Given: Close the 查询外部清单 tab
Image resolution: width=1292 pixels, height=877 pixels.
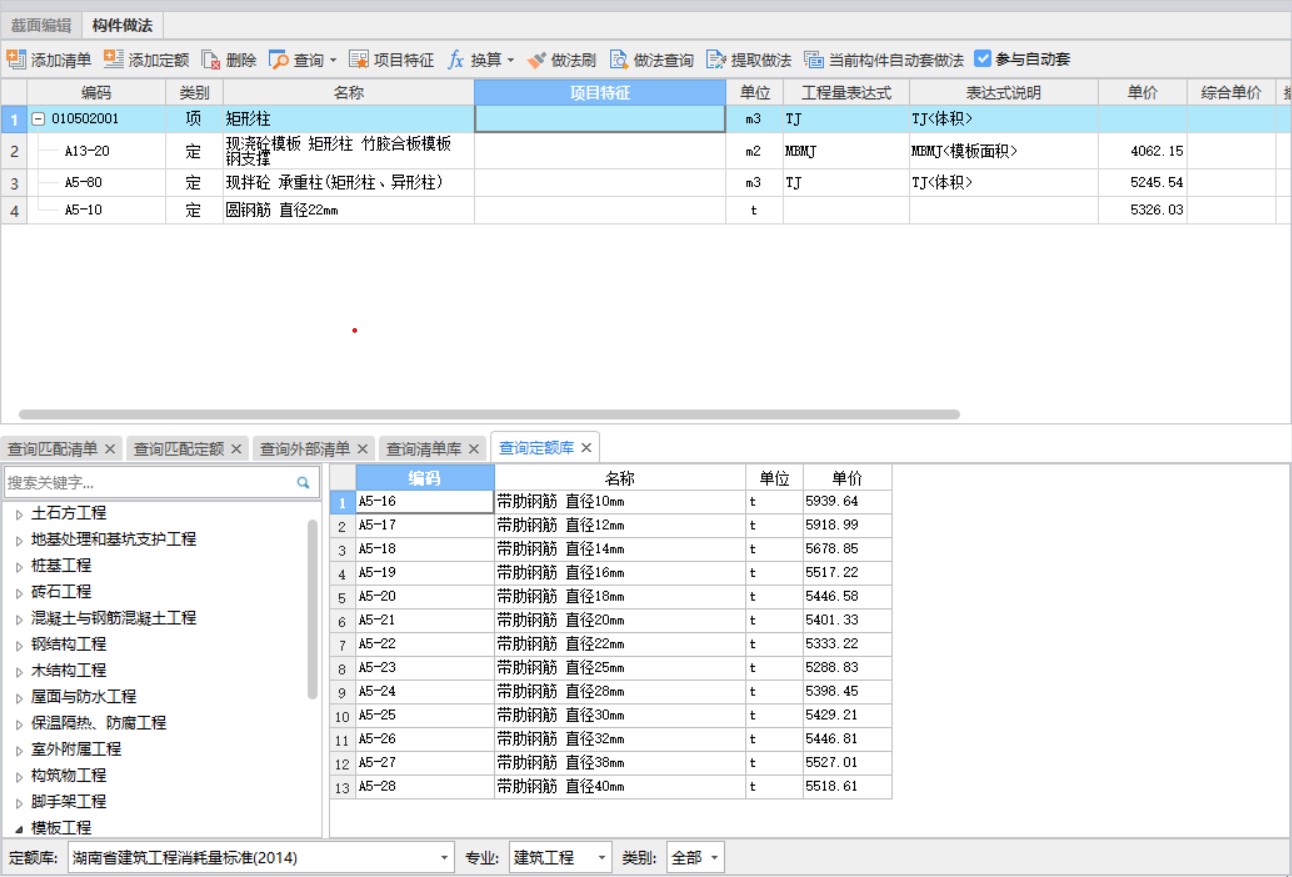Looking at the screenshot, I should point(362,449).
